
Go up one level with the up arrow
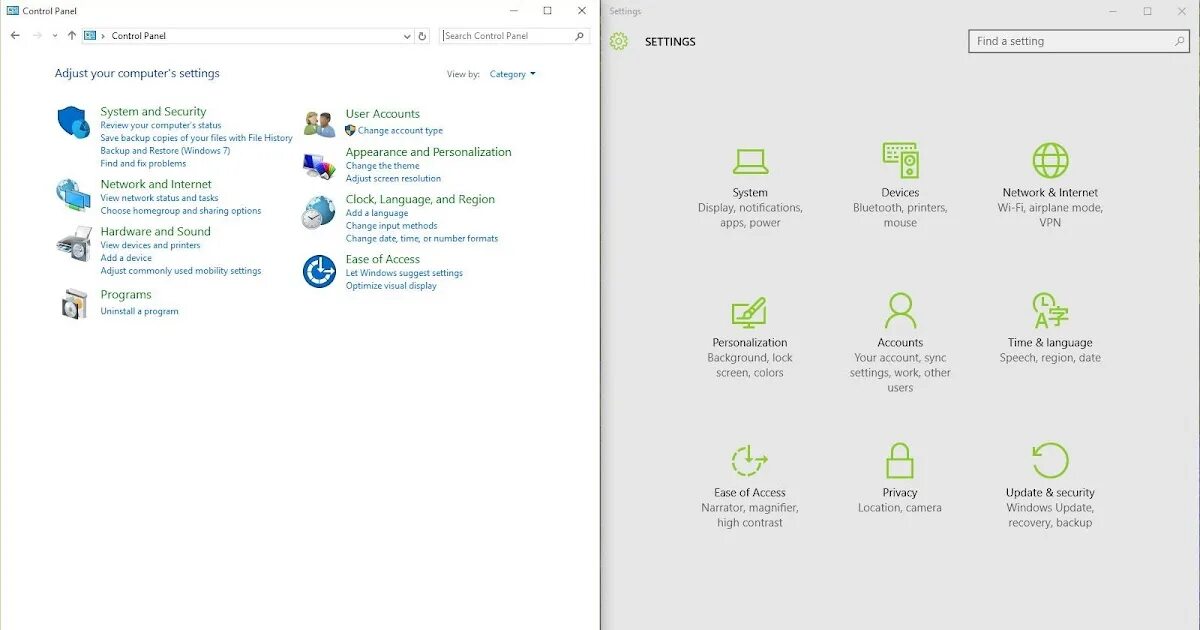point(72,35)
